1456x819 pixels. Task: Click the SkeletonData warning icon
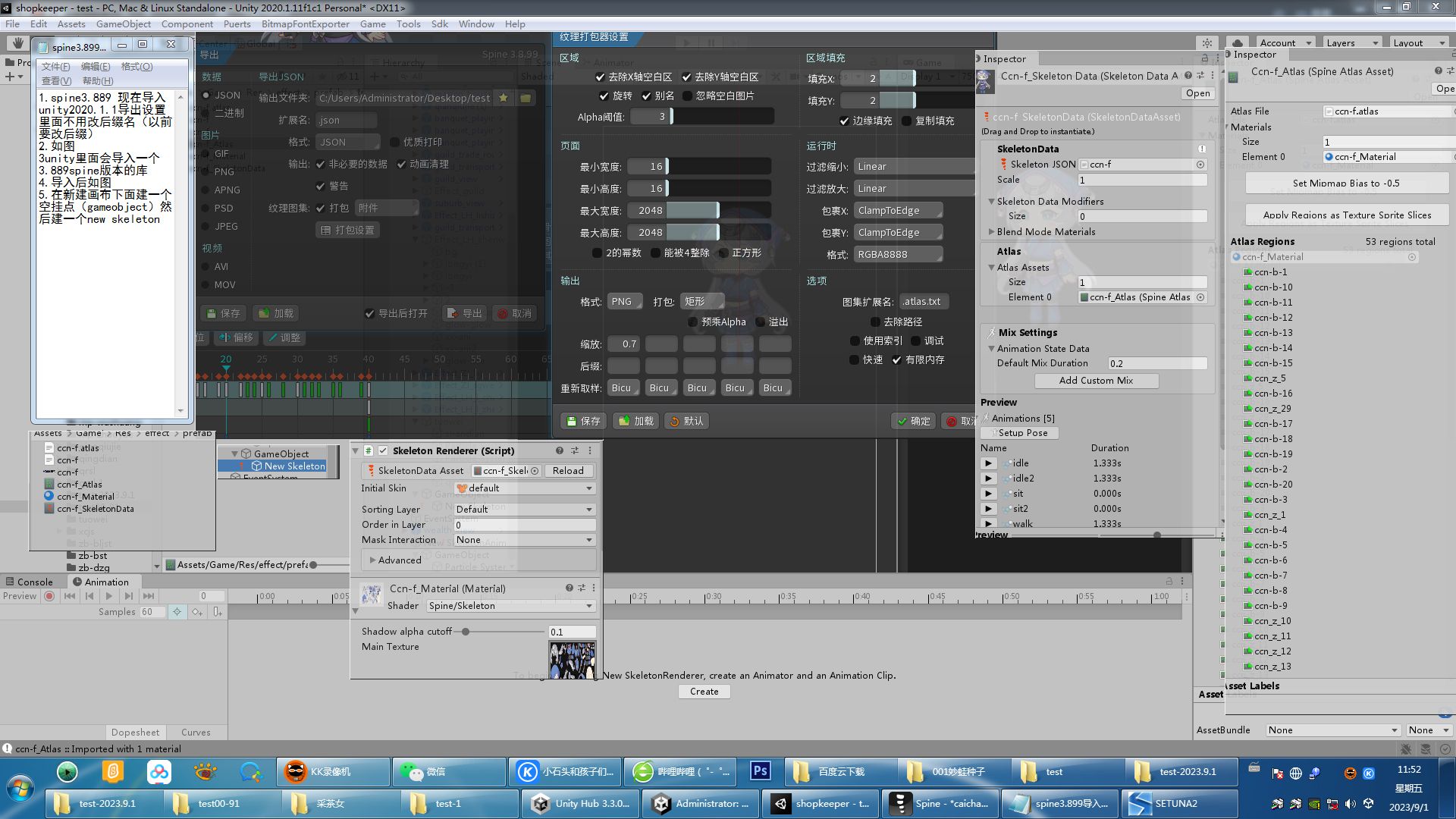point(1202,149)
